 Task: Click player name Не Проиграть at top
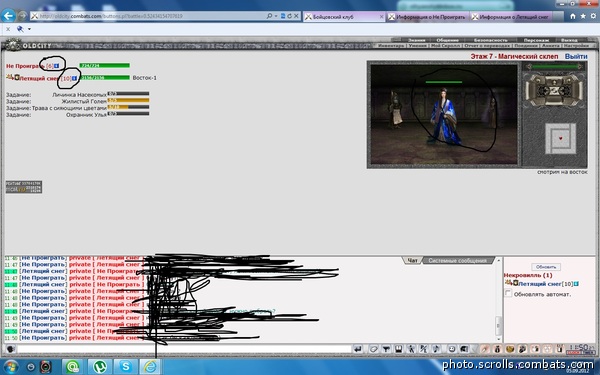pyautogui.click(x=25, y=66)
